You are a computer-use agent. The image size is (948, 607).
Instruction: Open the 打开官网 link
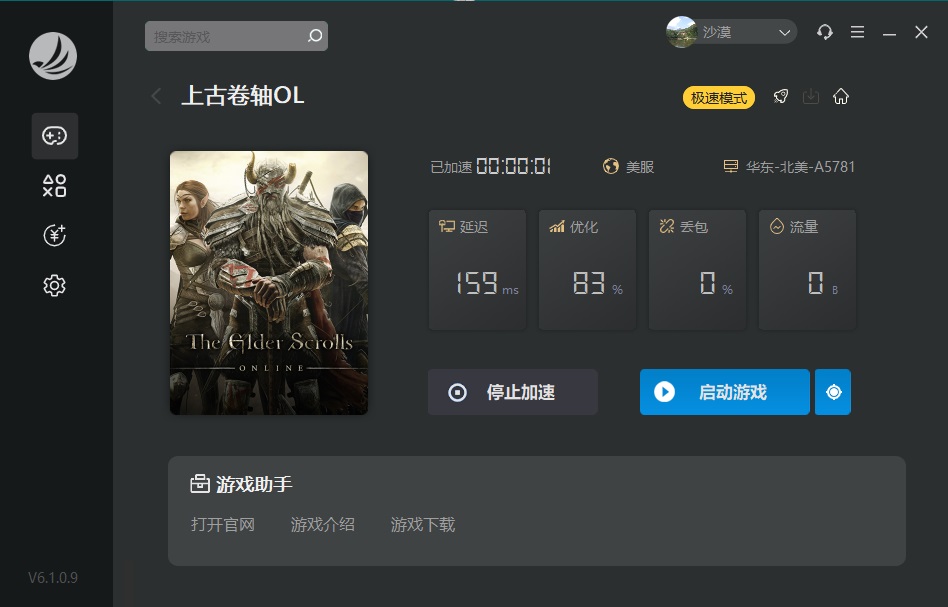[x=223, y=524]
